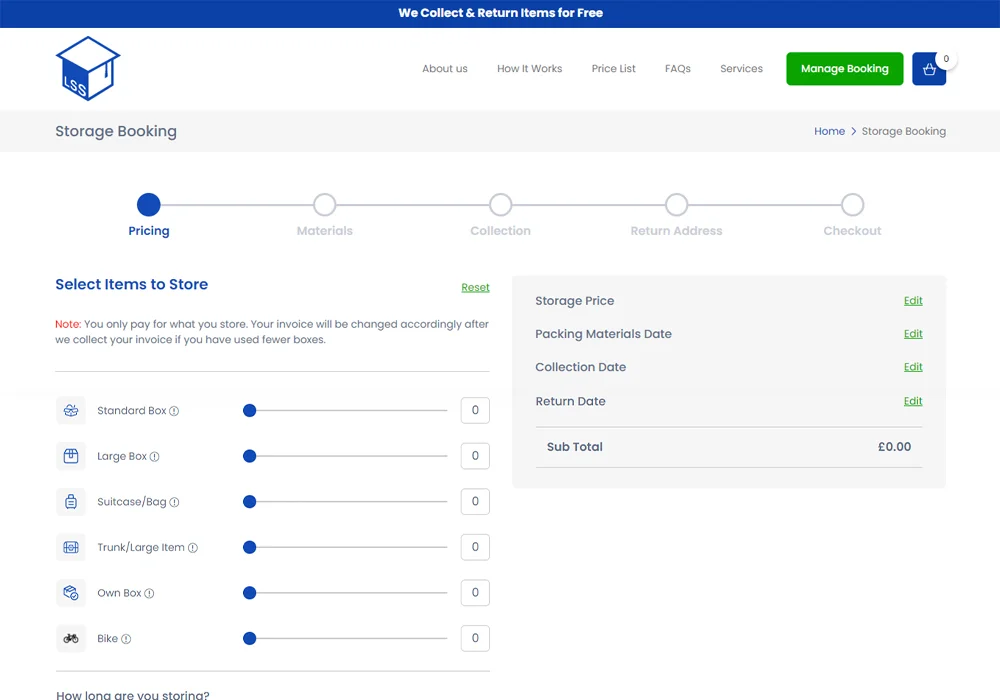Click the Large Box quantity field

coord(475,456)
